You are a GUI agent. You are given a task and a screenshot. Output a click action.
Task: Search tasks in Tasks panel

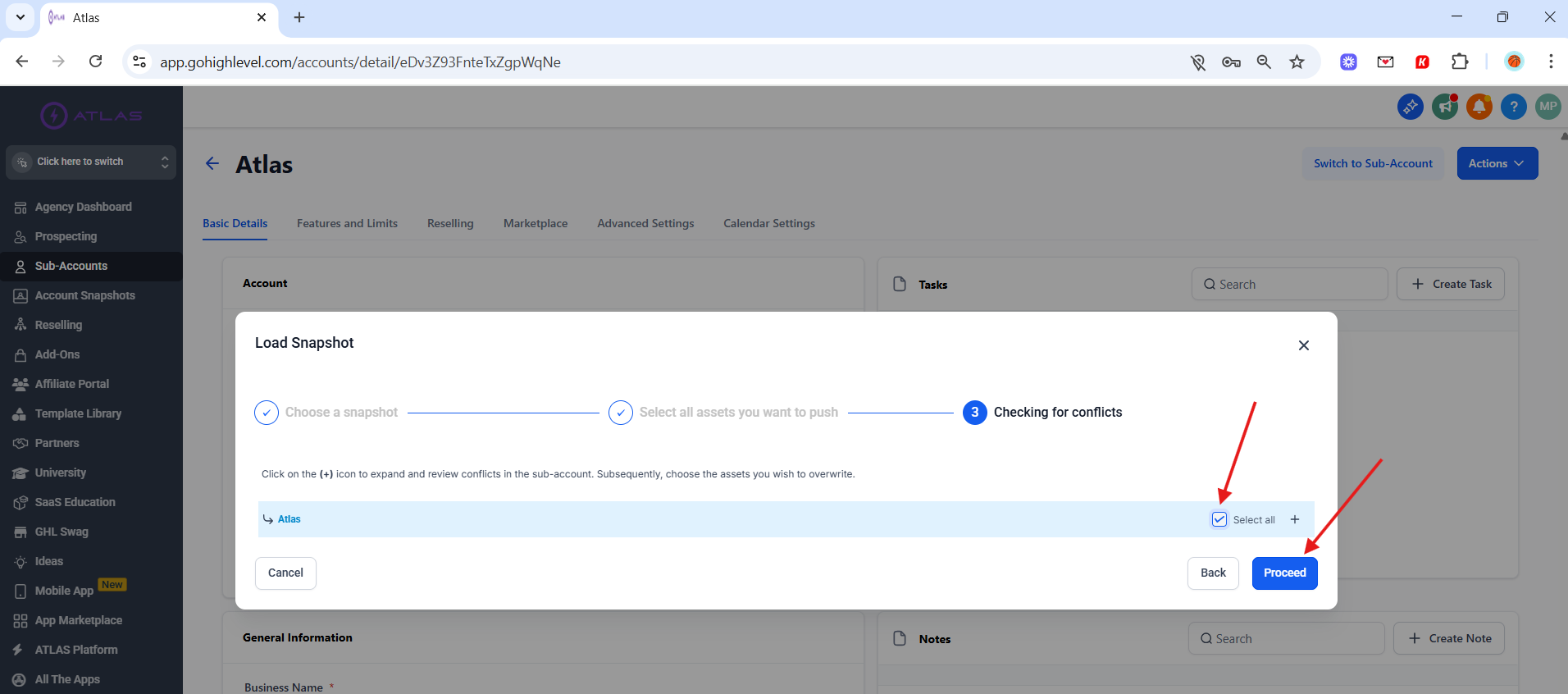pyautogui.click(x=1289, y=284)
